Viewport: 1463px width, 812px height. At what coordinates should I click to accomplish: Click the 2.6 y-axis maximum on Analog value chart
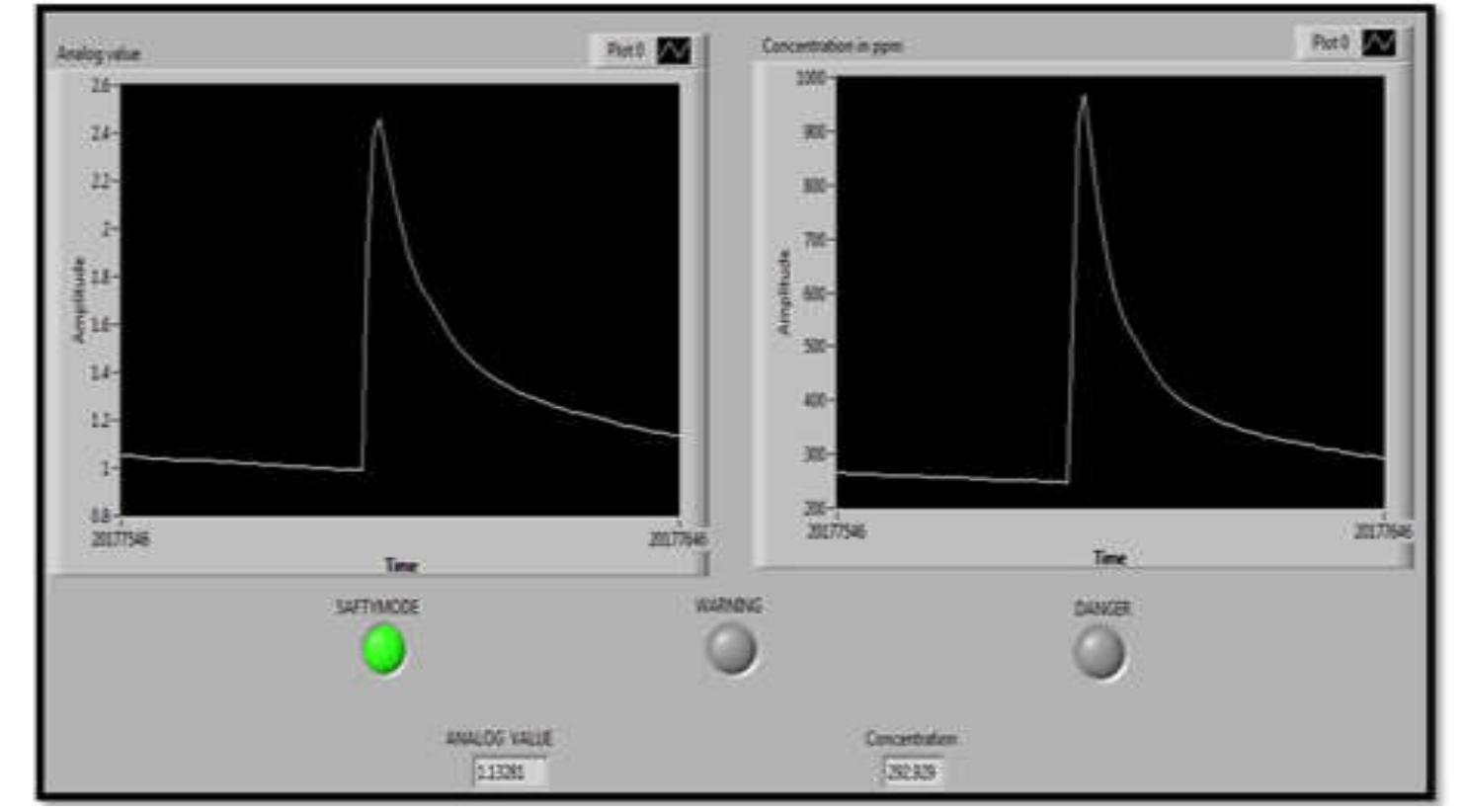click(101, 85)
